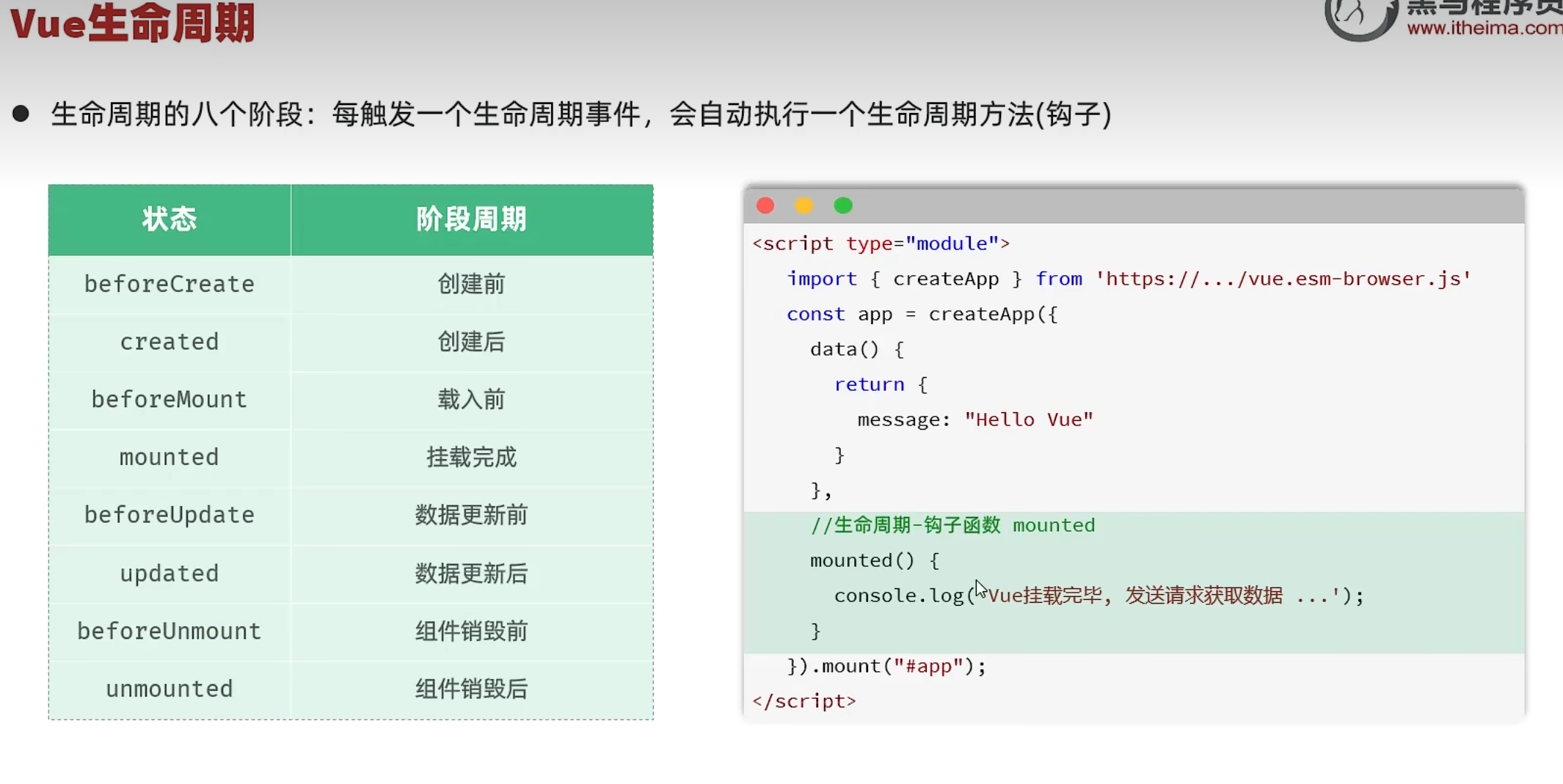Select the beforeUpdate table cell

click(170, 516)
